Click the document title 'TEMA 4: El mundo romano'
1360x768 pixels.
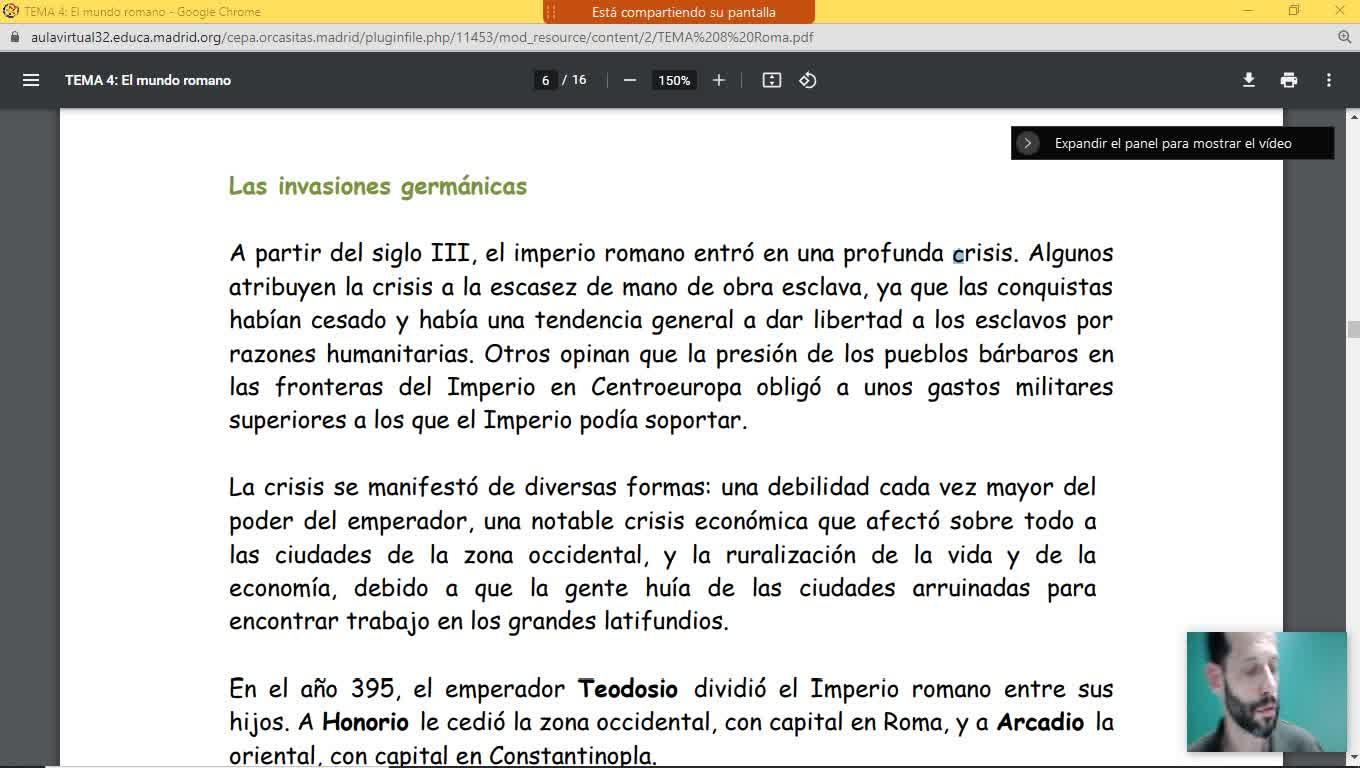point(148,80)
